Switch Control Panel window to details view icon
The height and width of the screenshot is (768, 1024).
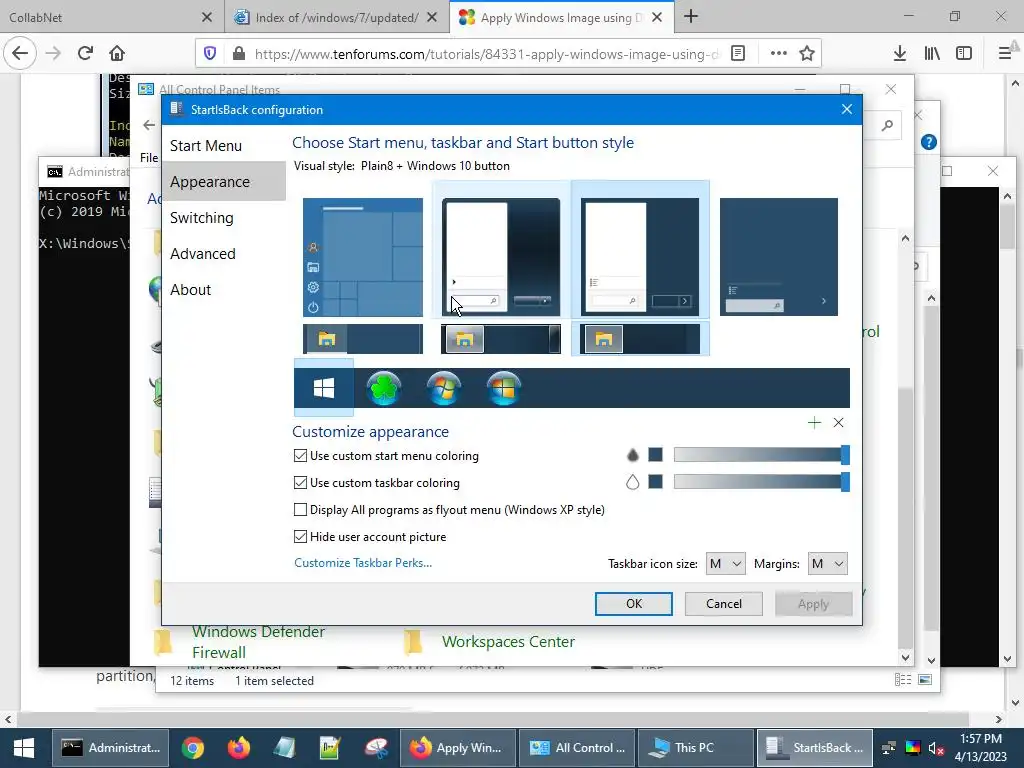903,680
